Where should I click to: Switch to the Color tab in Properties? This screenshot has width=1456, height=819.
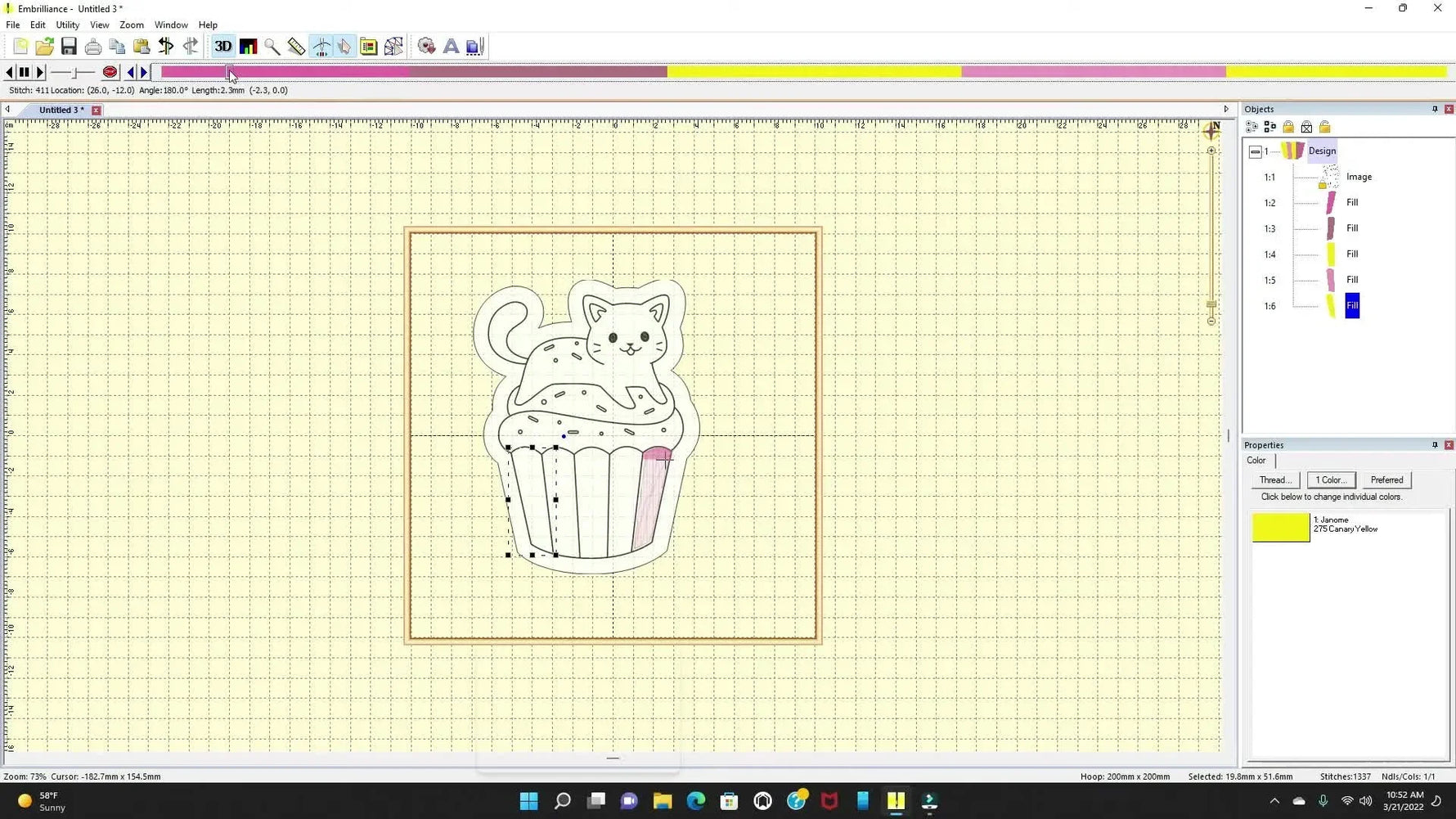(x=1256, y=460)
